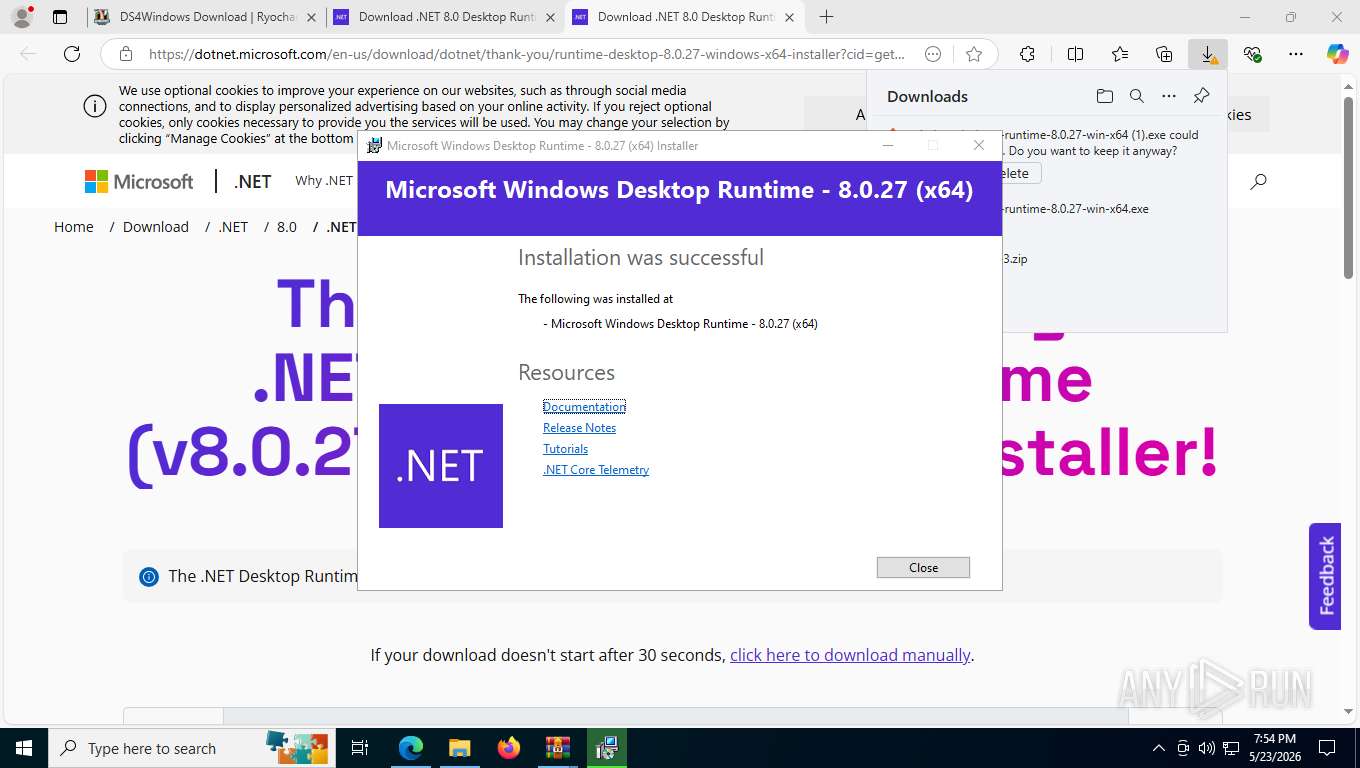Launch Firefox from the taskbar
Screen dimensions: 1360x768
click(x=509, y=748)
